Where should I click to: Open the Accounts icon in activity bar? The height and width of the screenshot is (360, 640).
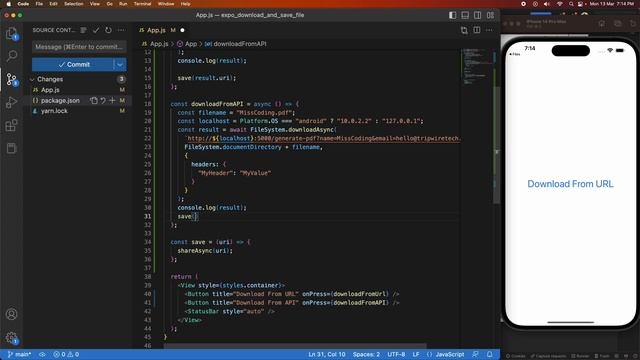[11, 314]
